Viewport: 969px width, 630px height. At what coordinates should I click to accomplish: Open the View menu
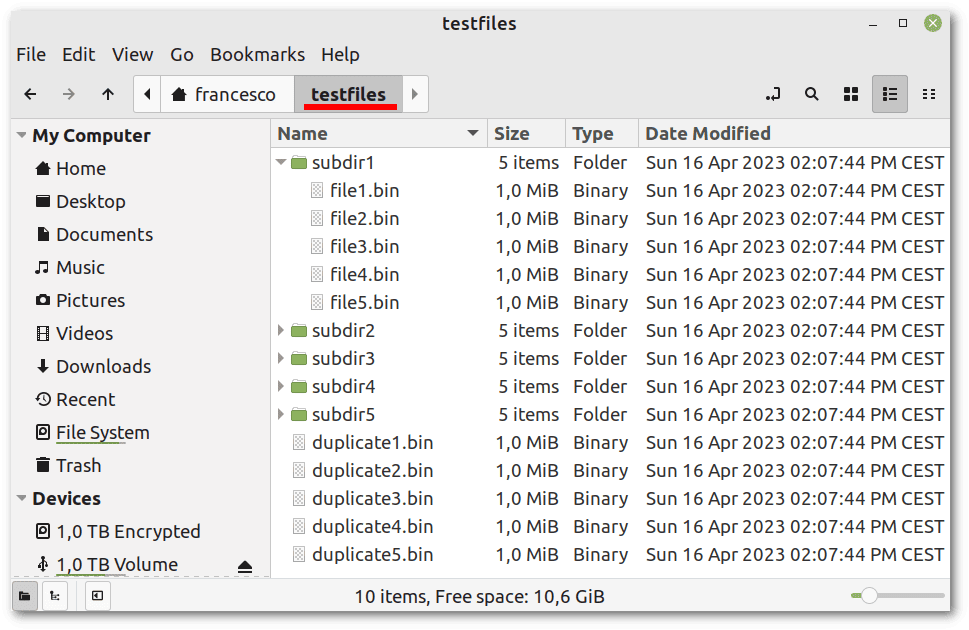[132, 54]
